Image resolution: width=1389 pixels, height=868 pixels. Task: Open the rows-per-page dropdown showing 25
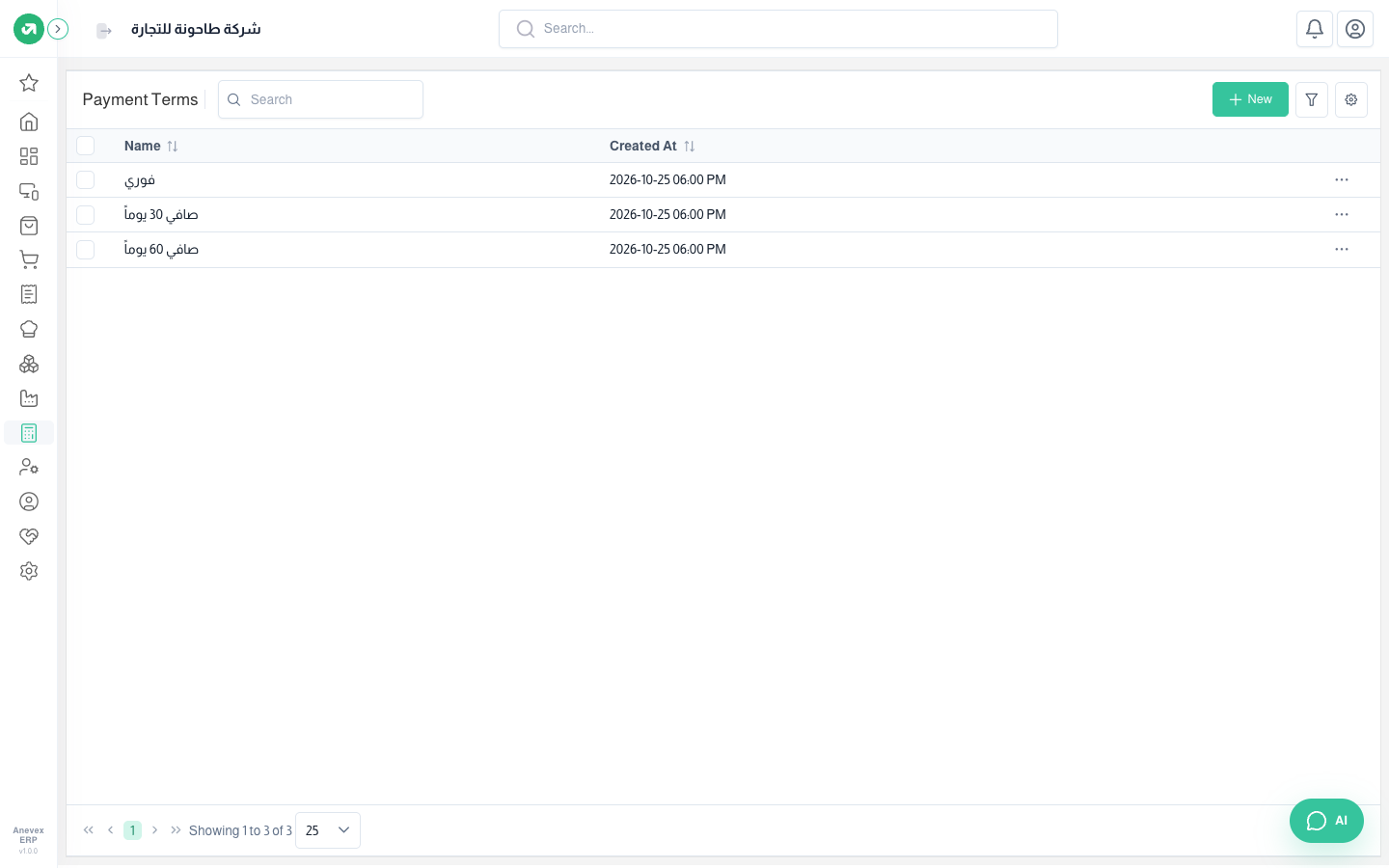(x=328, y=830)
